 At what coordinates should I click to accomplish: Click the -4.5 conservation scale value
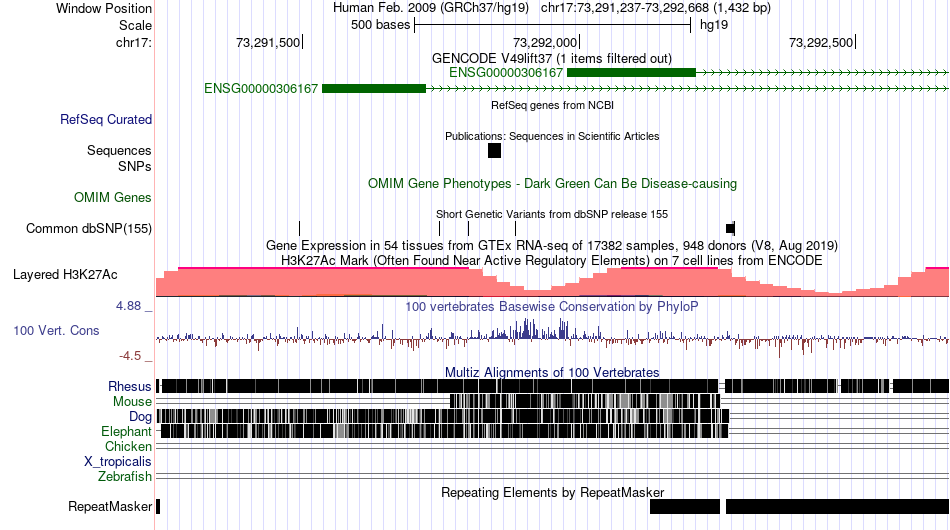(130, 356)
